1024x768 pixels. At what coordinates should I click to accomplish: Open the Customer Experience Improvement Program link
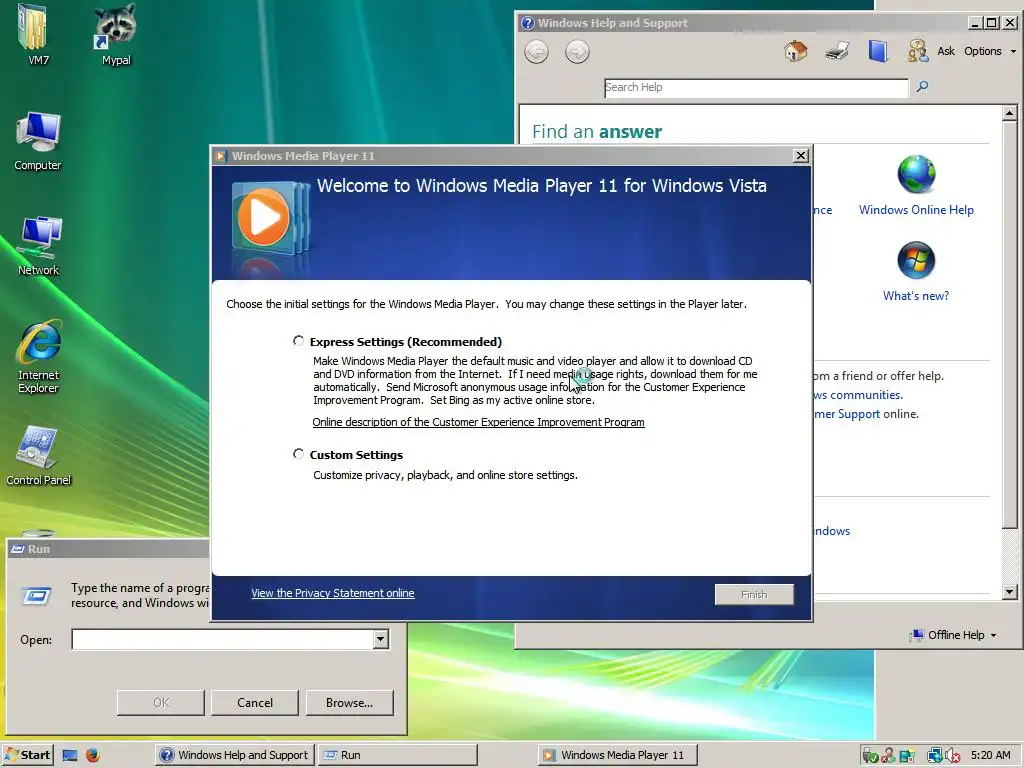478,422
